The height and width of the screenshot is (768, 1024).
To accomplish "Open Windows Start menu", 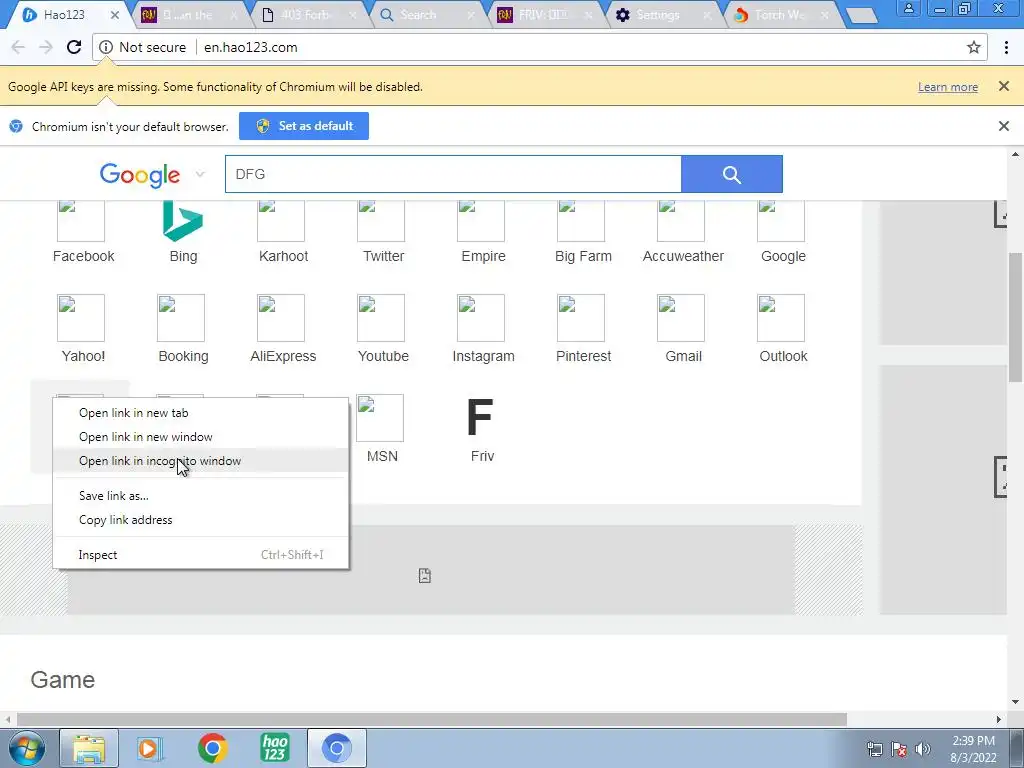I will pos(27,748).
